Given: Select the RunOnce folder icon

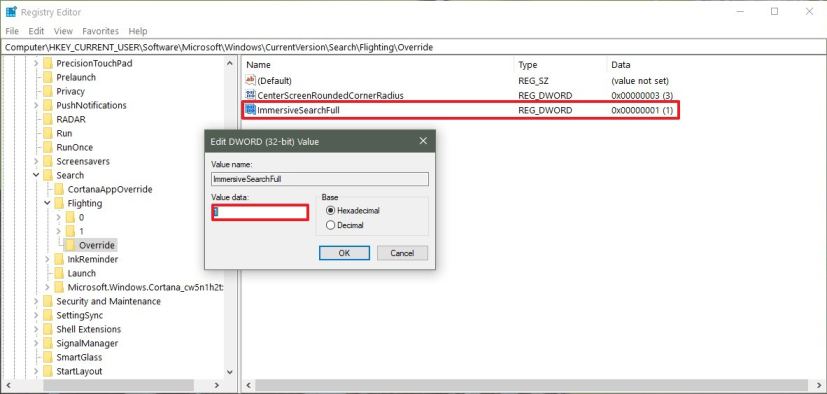Looking at the screenshot, I should (48, 147).
